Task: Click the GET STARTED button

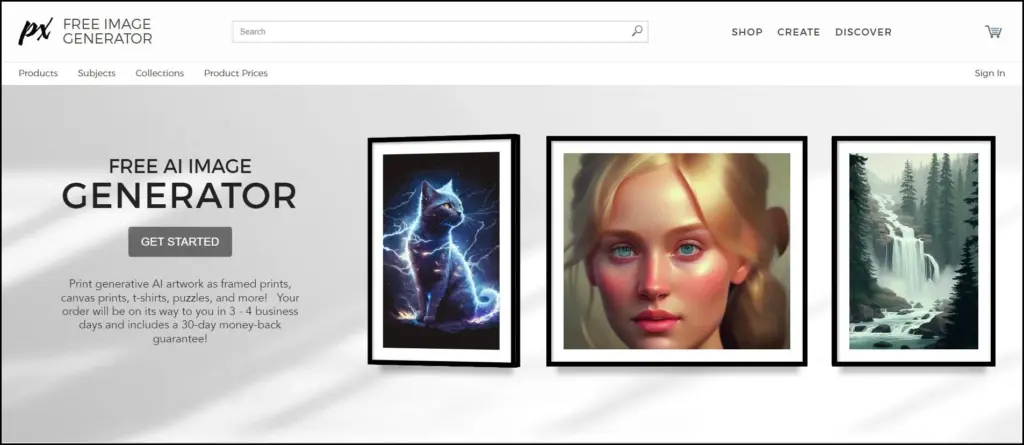Action: click(x=180, y=242)
